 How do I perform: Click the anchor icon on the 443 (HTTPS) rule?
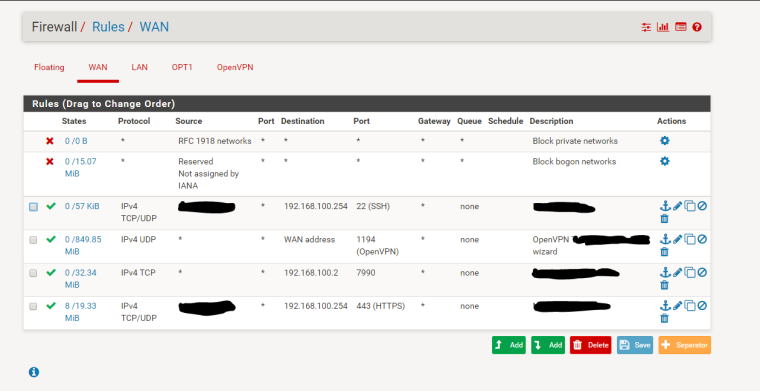click(x=665, y=306)
